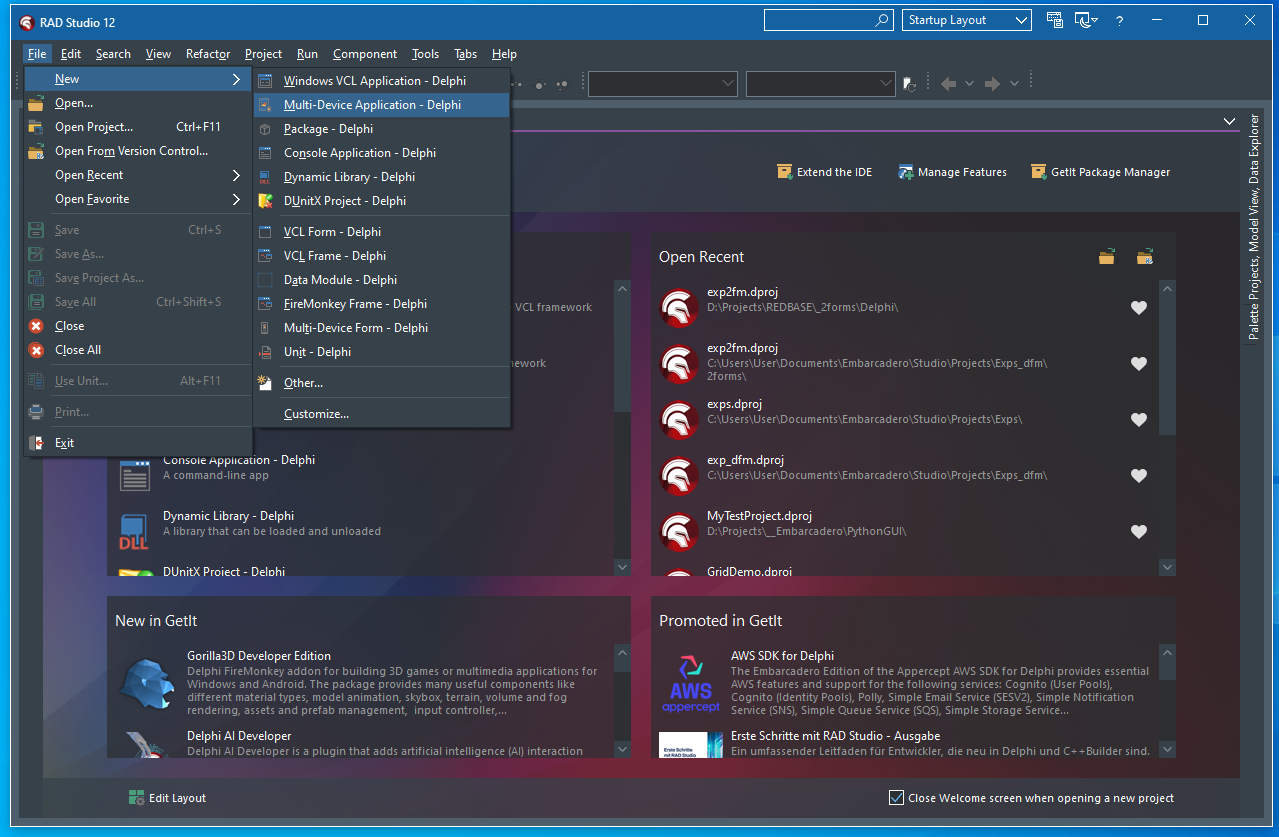Screen dimensions: 1279x837
Task: Click the Extend the IDE icon
Action: point(785,172)
